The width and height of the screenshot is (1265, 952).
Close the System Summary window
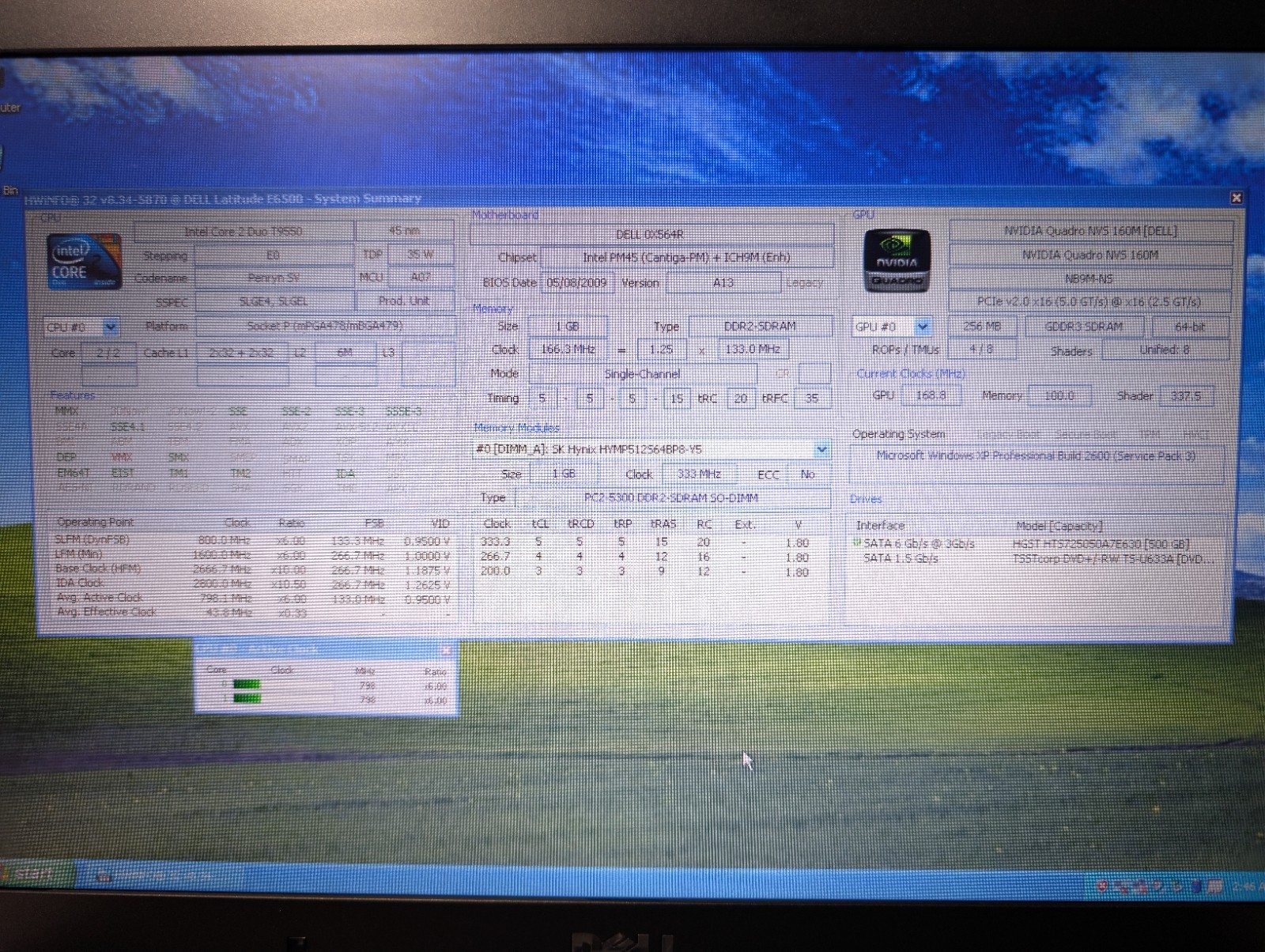[x=1237, y=197]
